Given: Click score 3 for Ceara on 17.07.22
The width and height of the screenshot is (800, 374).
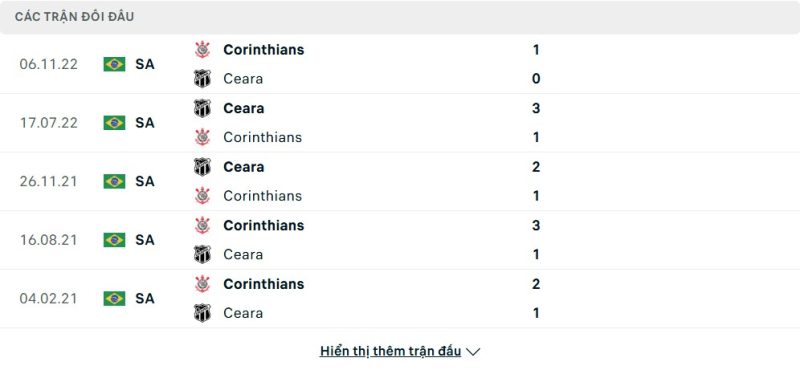Looking at the screenshot, I should [536, 108].
